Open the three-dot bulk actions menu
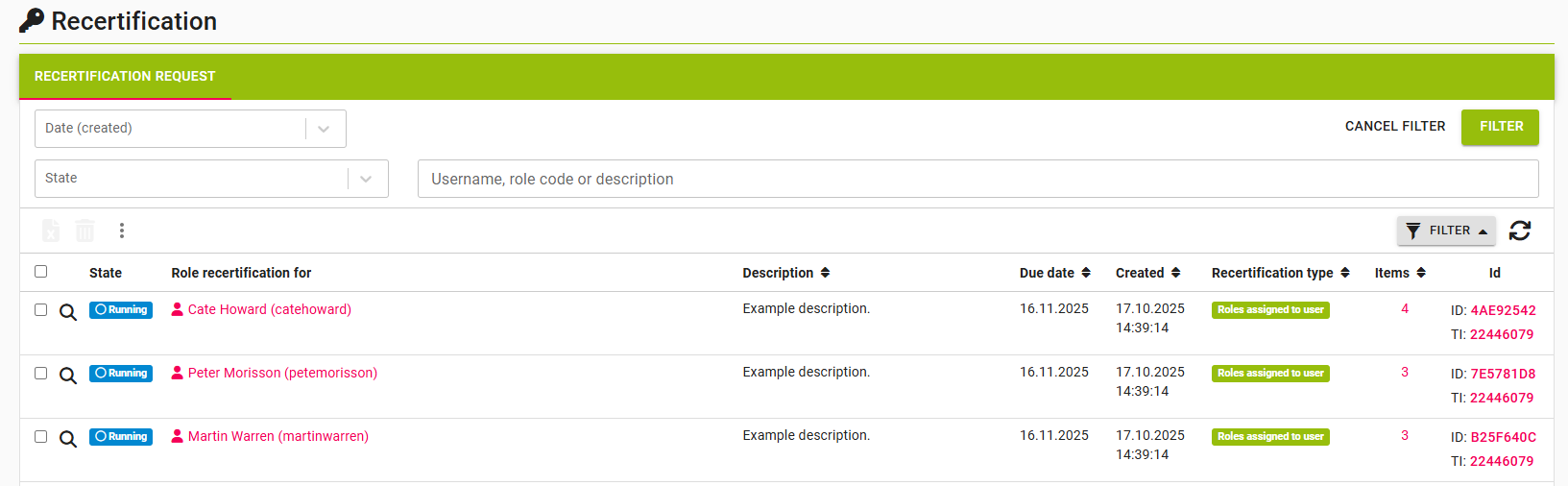The image size is (1568, 486). coord(122,231)
